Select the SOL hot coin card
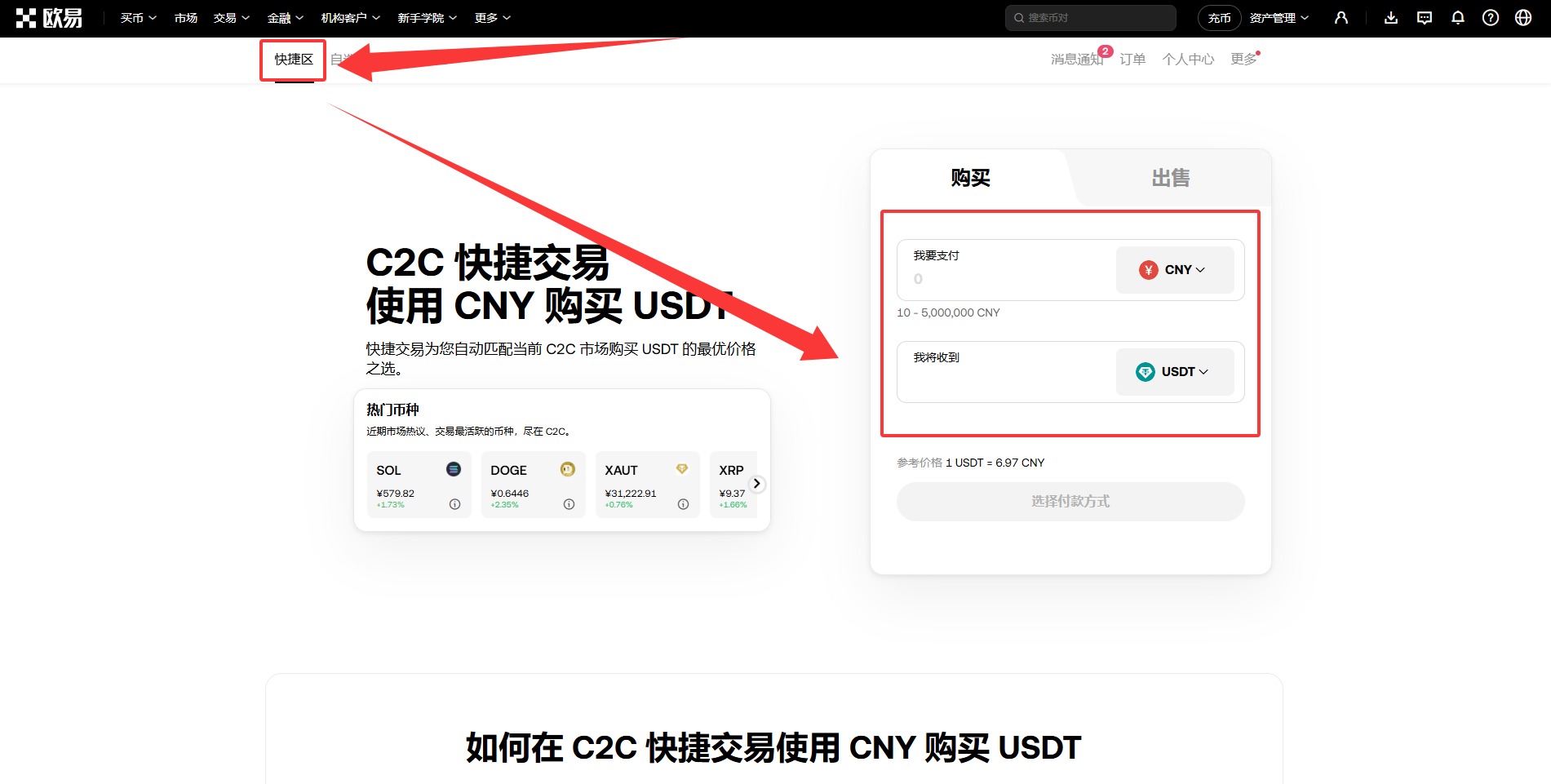This screenshot has height=784, width=1551. (419, 484)
